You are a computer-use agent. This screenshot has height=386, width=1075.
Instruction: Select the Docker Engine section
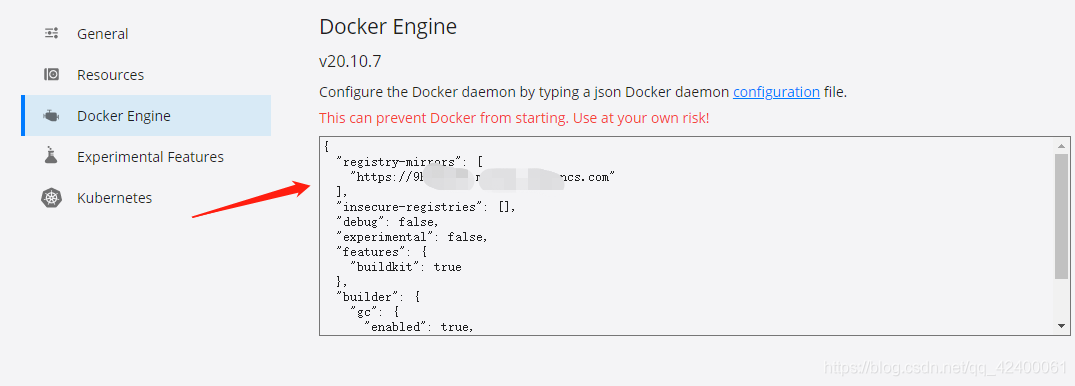(146, 116)
